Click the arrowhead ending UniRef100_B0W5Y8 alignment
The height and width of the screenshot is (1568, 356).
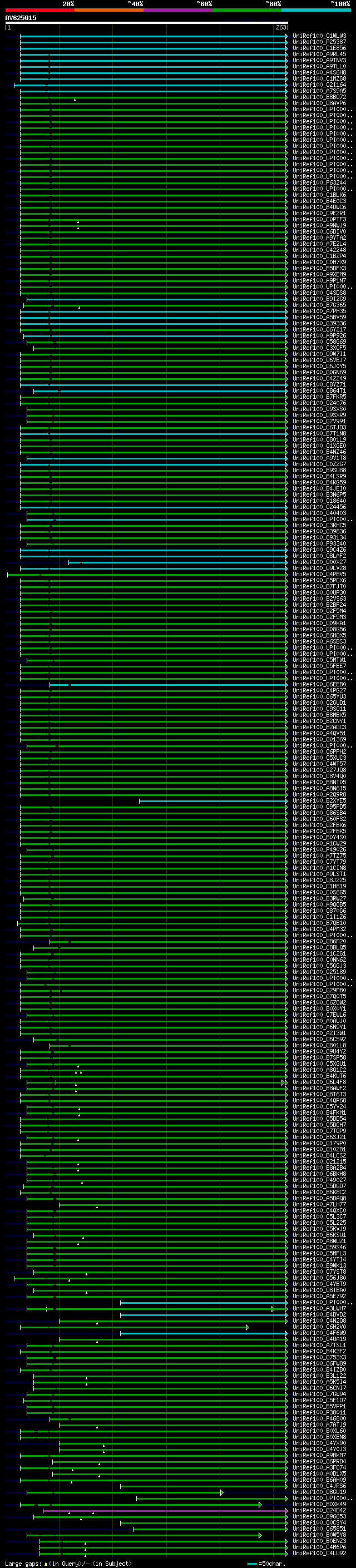[260, 1536]
